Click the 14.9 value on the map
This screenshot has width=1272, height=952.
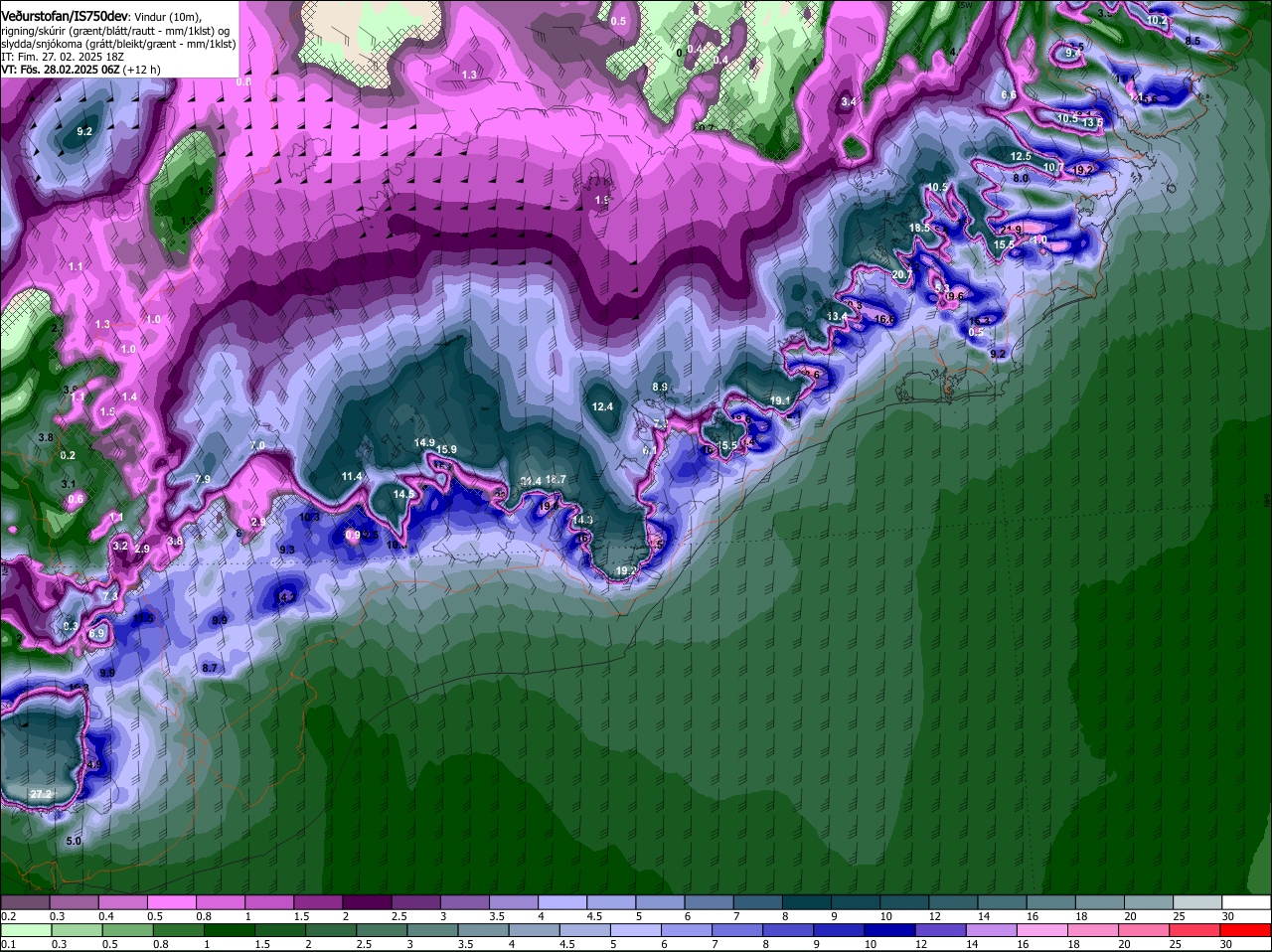pyautogui.click(x=424, y=442)
